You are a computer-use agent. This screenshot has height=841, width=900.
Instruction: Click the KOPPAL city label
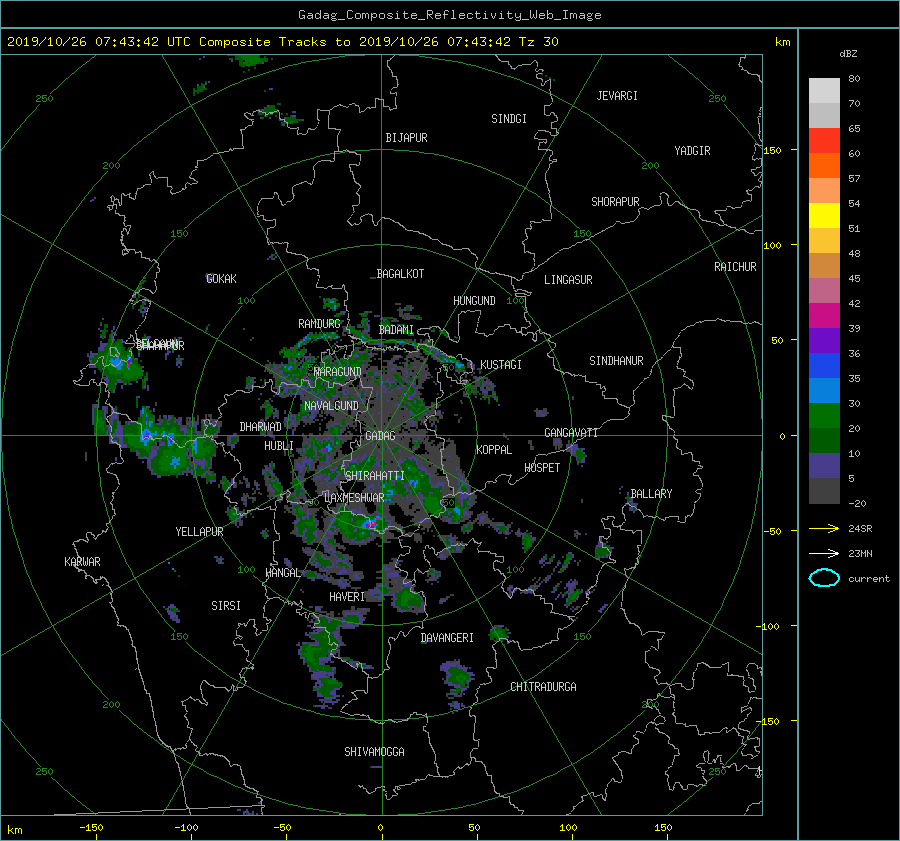pyautogui.click(x=494, y=450)
